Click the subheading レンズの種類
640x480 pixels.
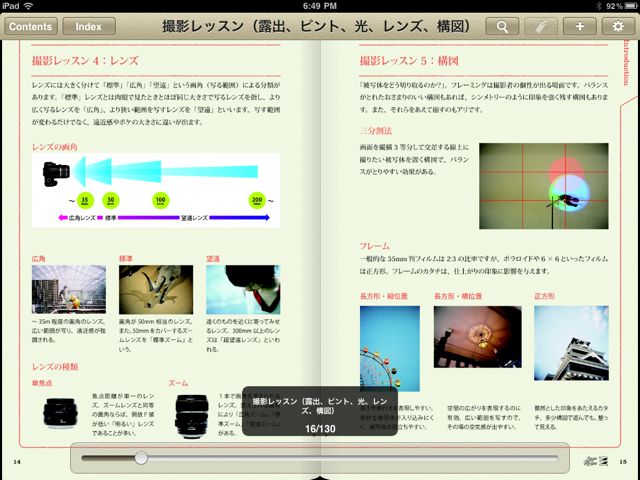click(55, 367)
